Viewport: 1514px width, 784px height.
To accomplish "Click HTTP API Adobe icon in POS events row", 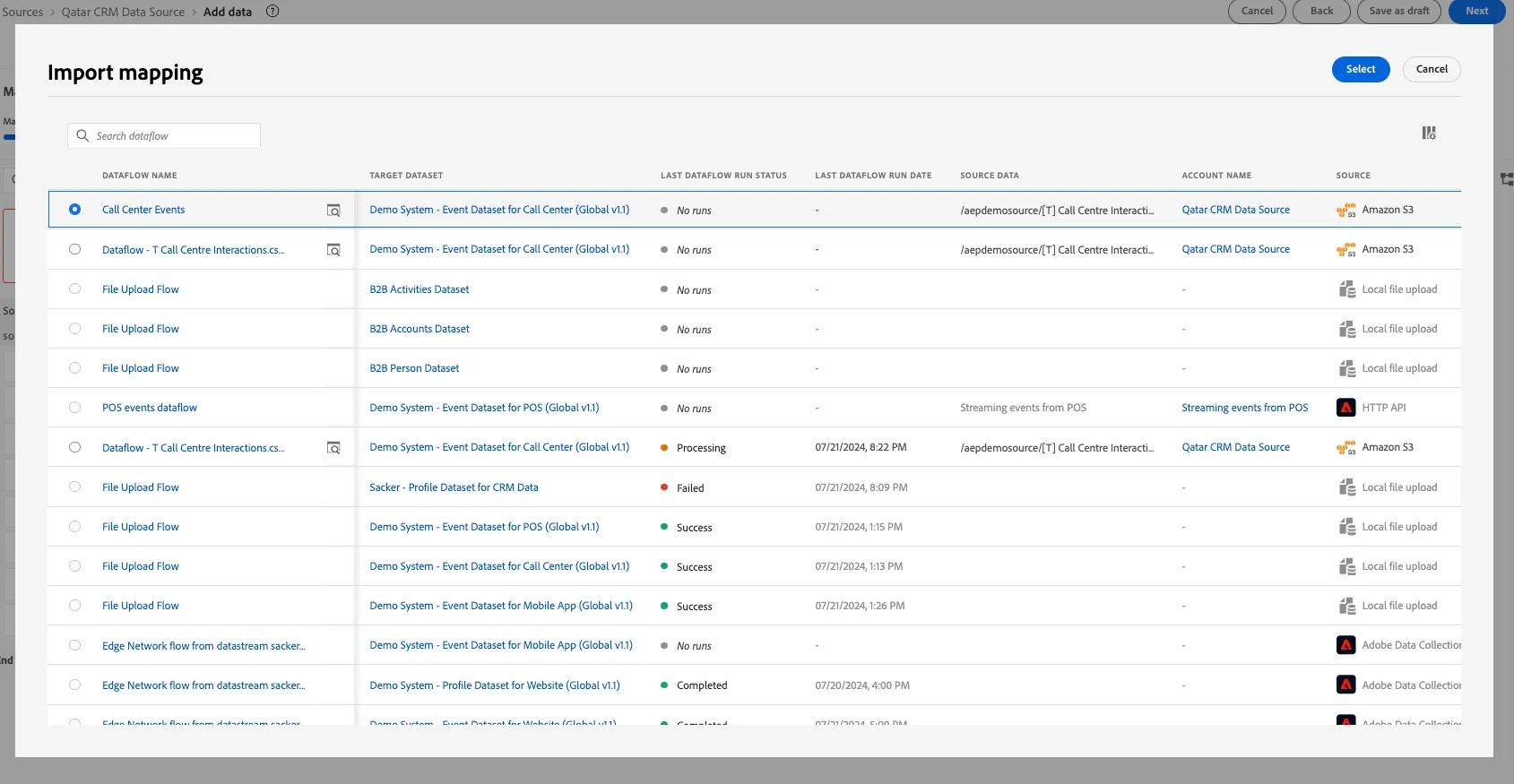I will coord(1345,408).
